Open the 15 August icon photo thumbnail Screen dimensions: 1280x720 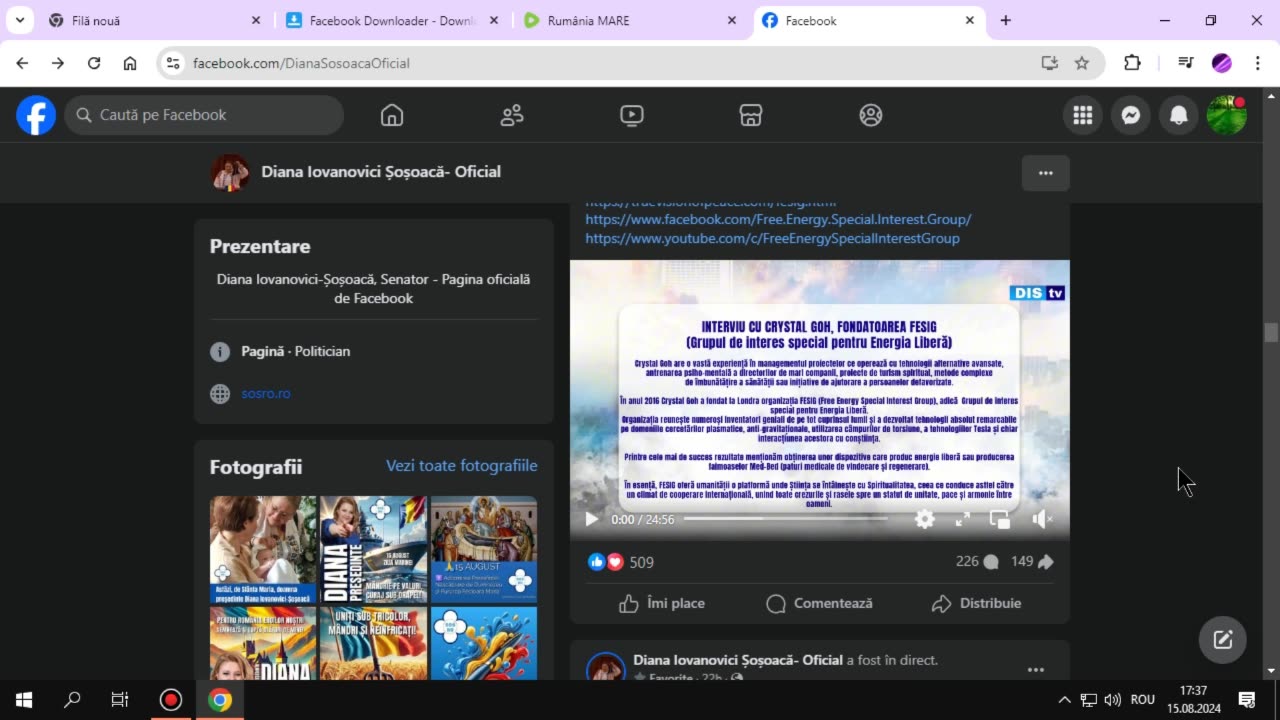click(484, 550)
